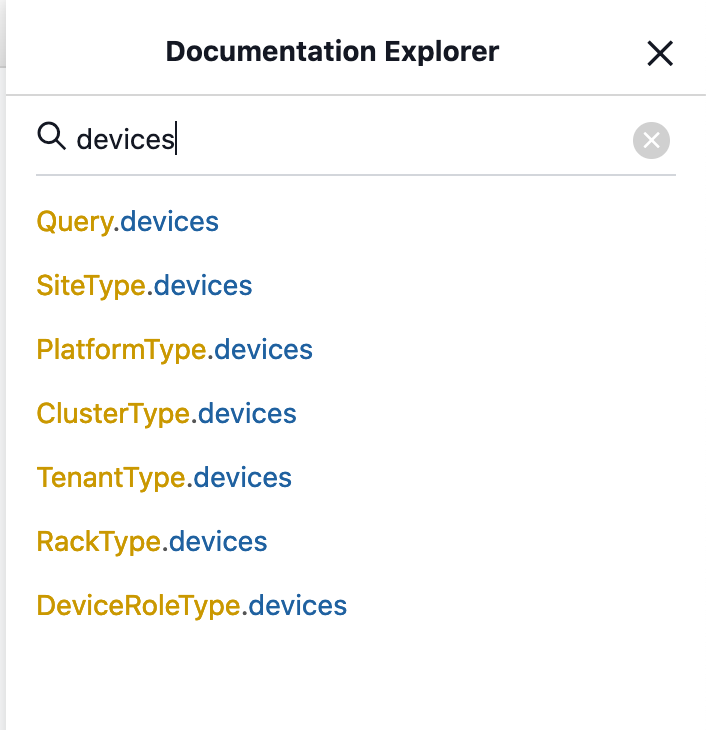This screenshot has width=706, height=730.
Task: Show the devices field of TenantType
Action: click(x=243, y=478)
